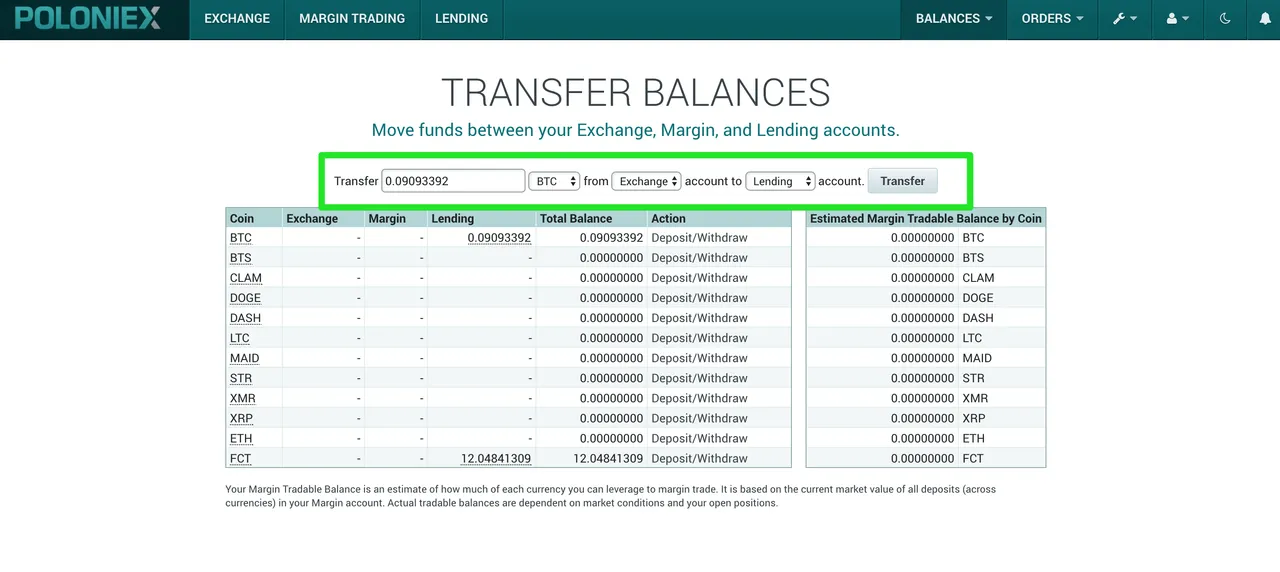The image size is (1280, 572).
Task: Open the destination account selector showing Lending
Action: point(780,181)
